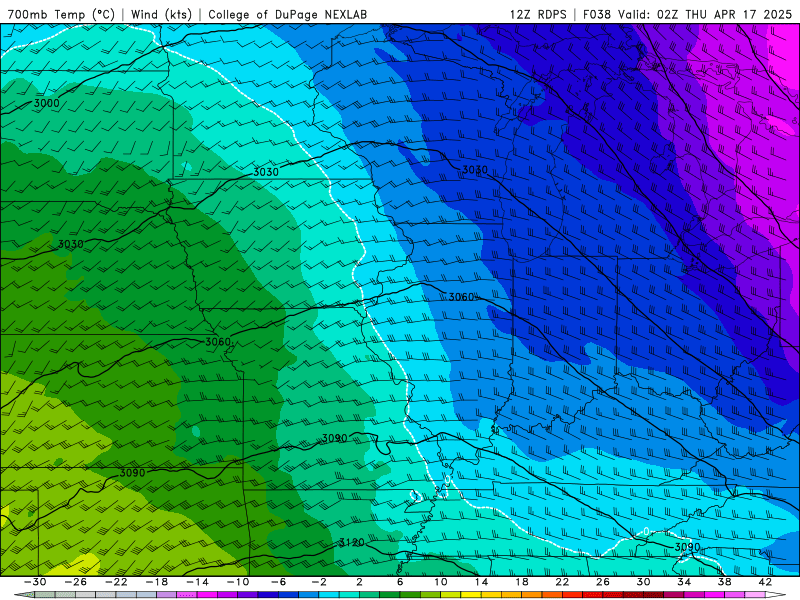Click the 2 color scale label
Screen dimensions: 800x600
pos(359,582)
